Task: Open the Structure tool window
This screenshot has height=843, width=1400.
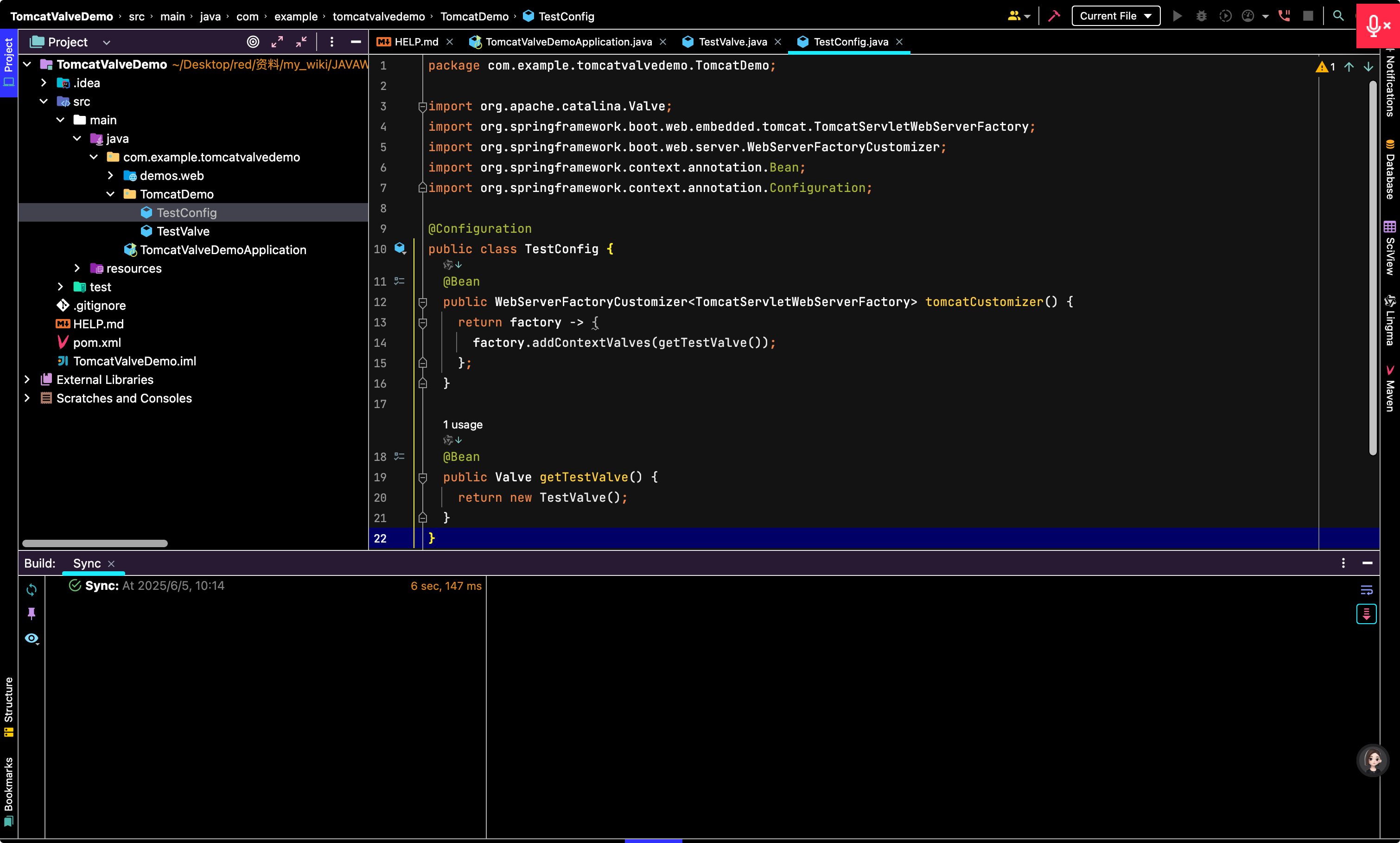Action: (x=8, y=706)
